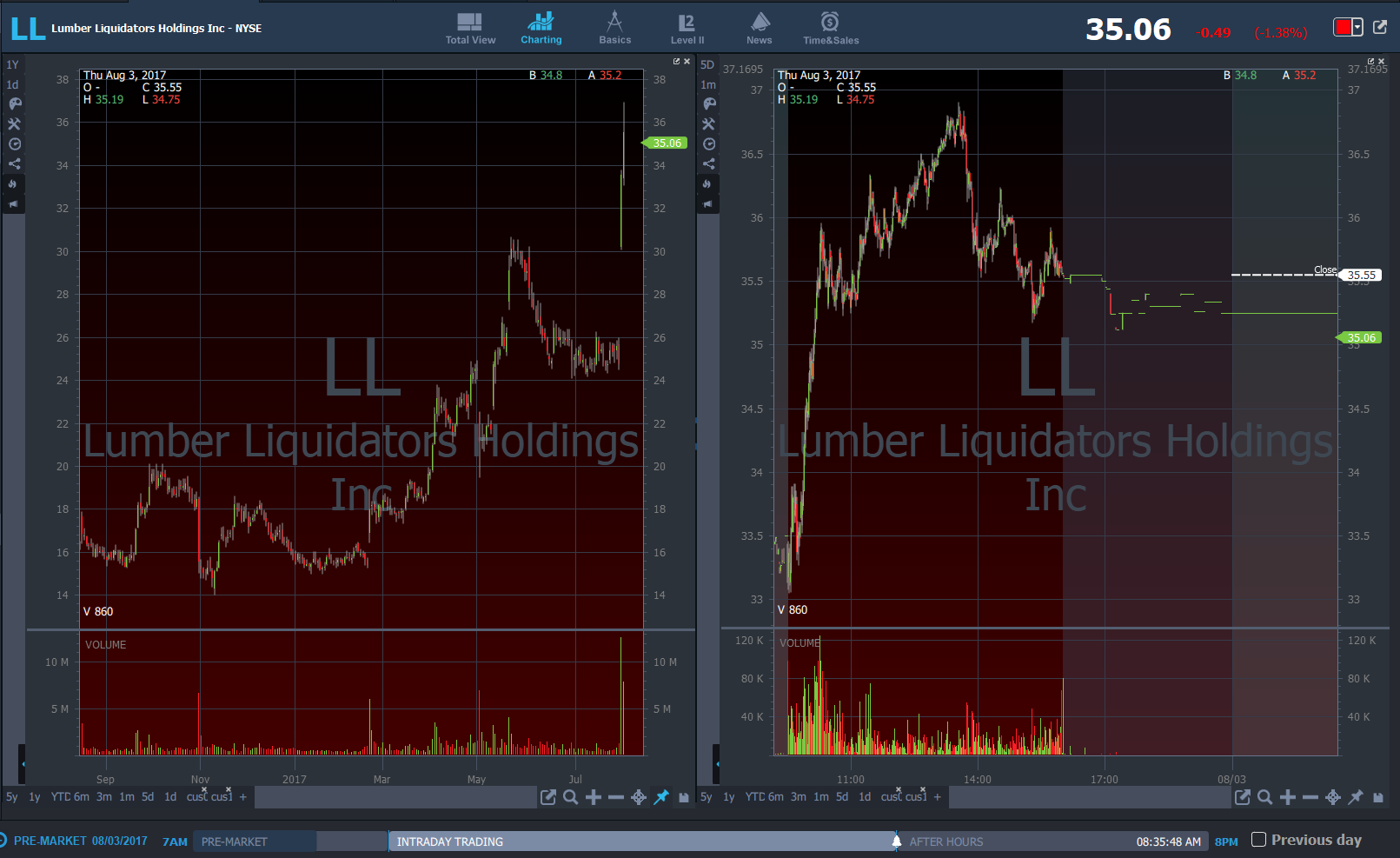Viewport: 1400px width, 858px height.
Task: Expand the color swatch dropdown arrow
Action: [x=1357, y=28]
